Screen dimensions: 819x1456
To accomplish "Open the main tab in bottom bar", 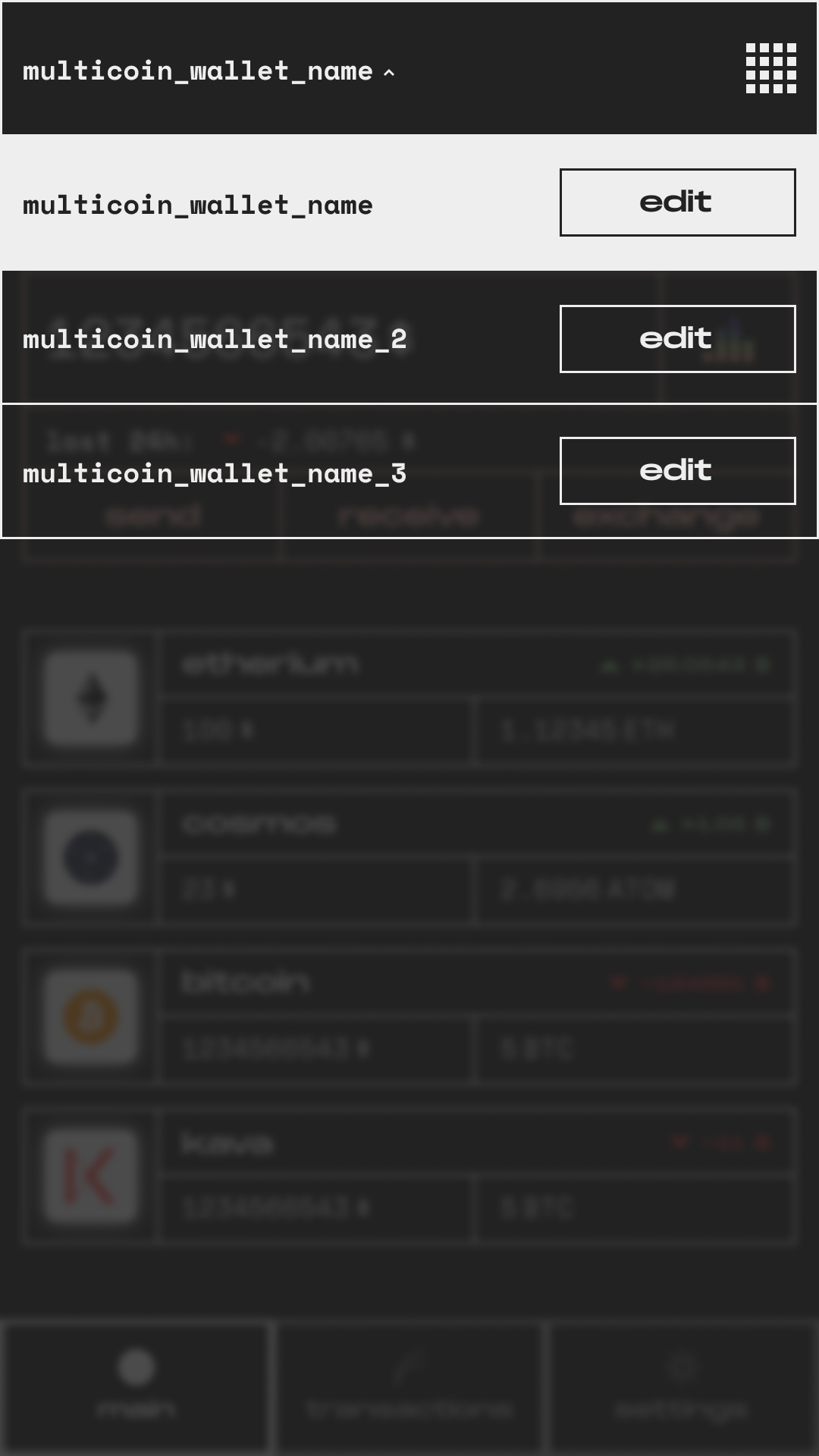I will coord(136,1388).
